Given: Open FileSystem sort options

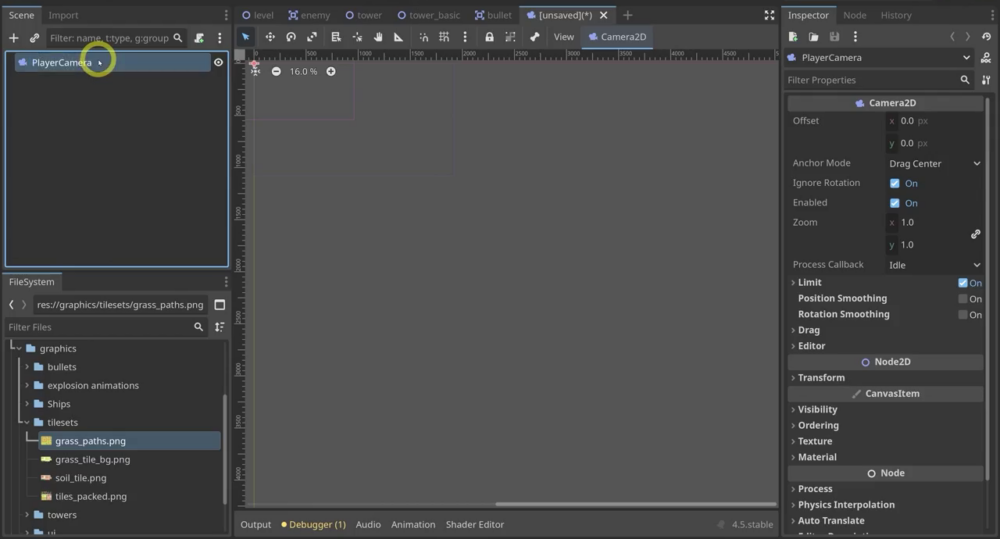Looking at the screenshot, I should pyautogui.click(x=220, y=327).
